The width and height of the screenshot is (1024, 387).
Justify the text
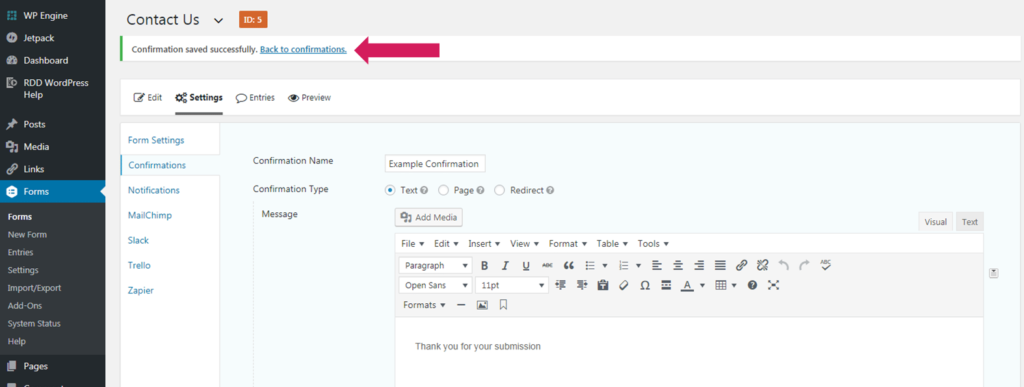(x=720, y=266)
